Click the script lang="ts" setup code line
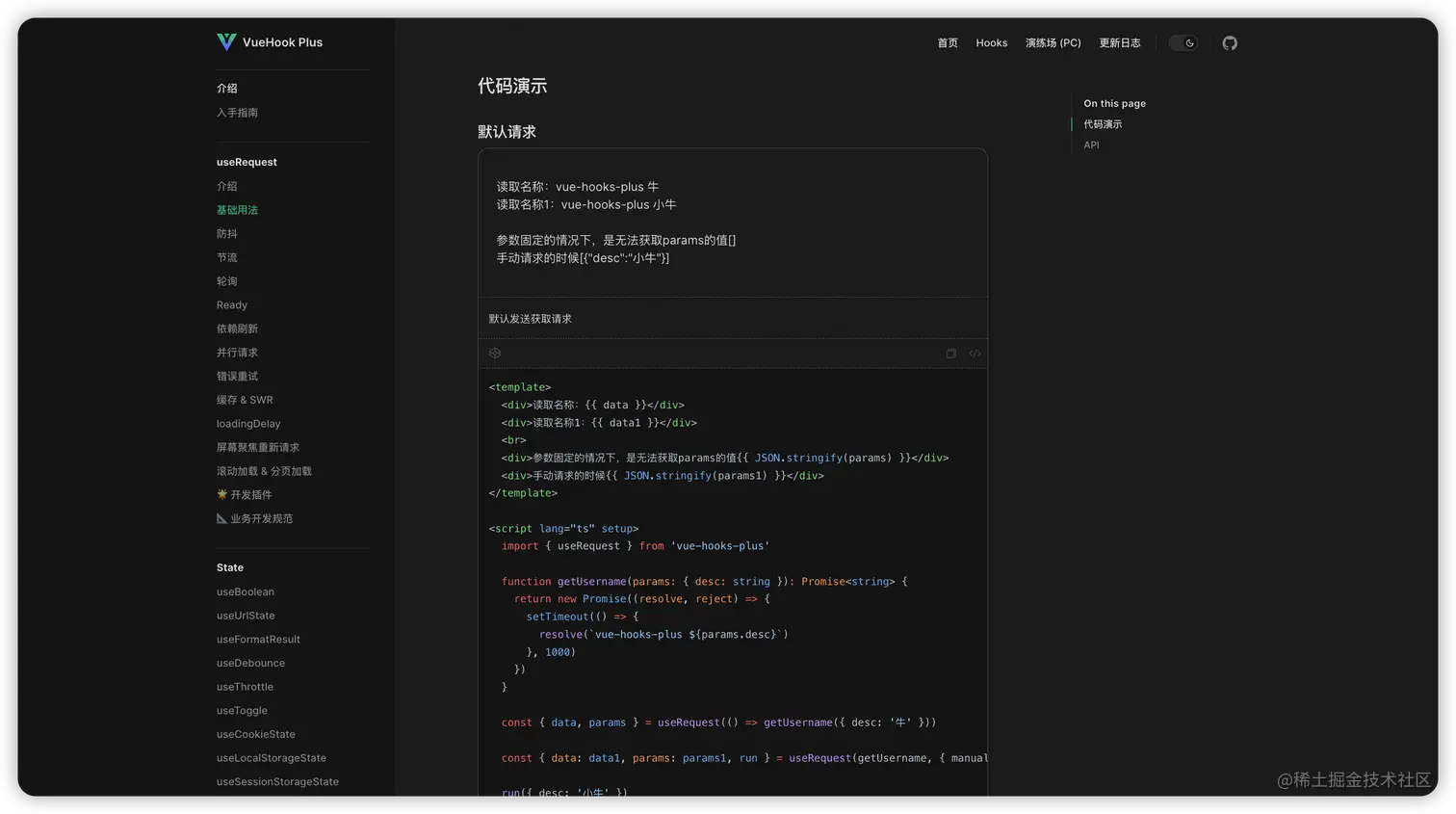1456x814 pixels. 563,529
